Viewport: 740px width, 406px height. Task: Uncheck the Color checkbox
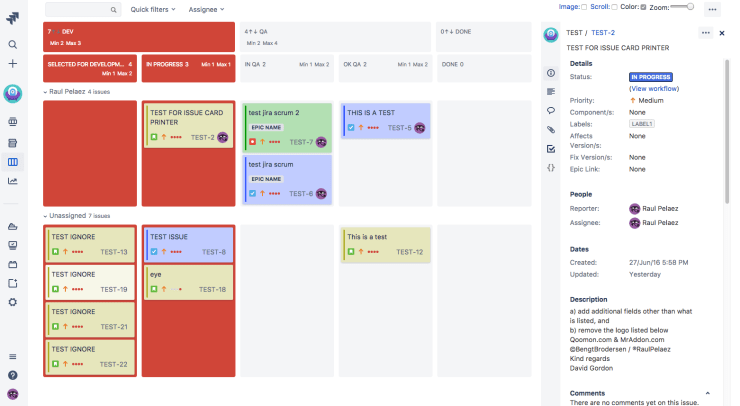pyautogui.click(x=643, y=7)
